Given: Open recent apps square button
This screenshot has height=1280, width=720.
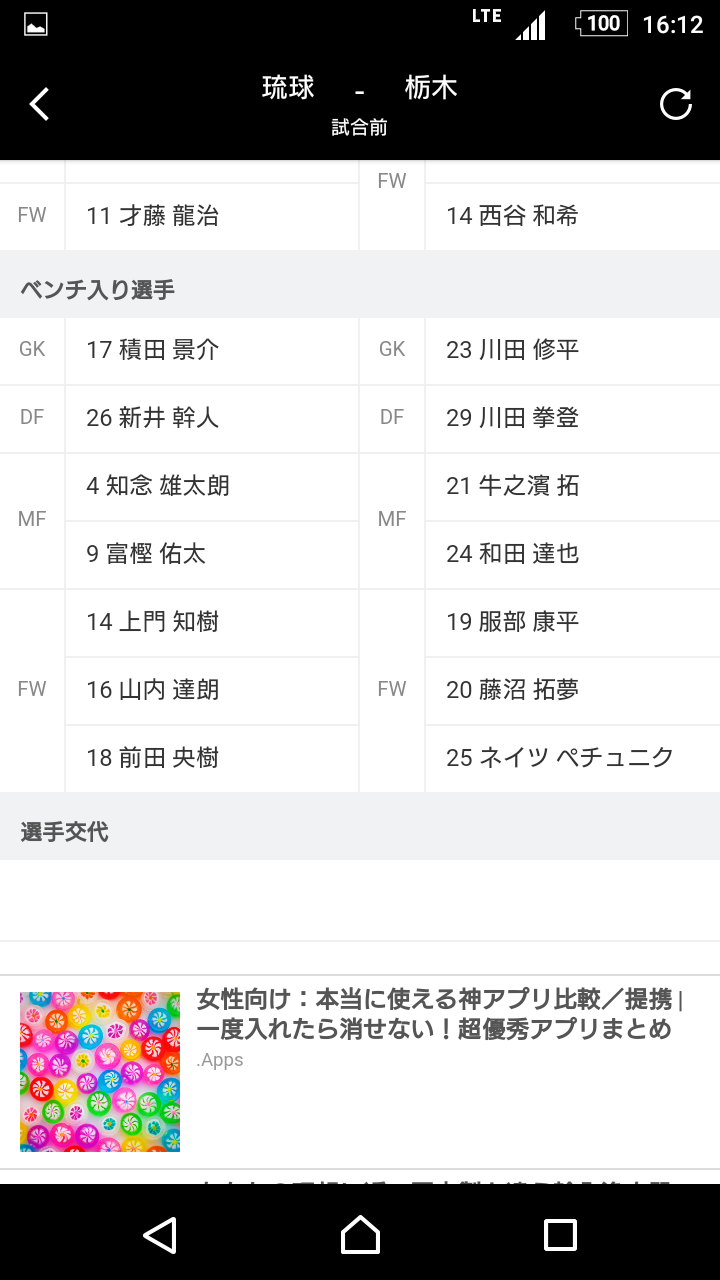Looking at the screenshot, I should (560, 1235).
